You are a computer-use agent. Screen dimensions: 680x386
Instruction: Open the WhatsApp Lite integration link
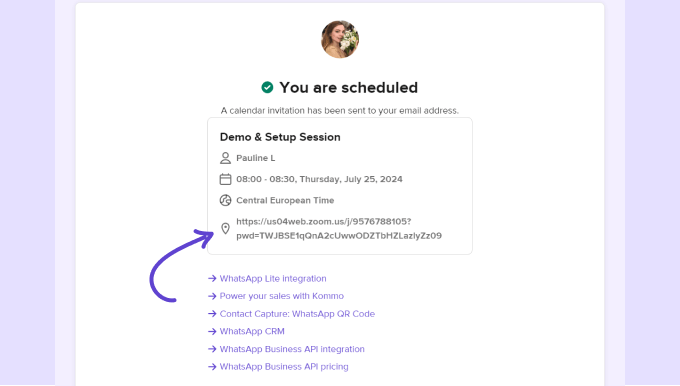pos(273,278)
